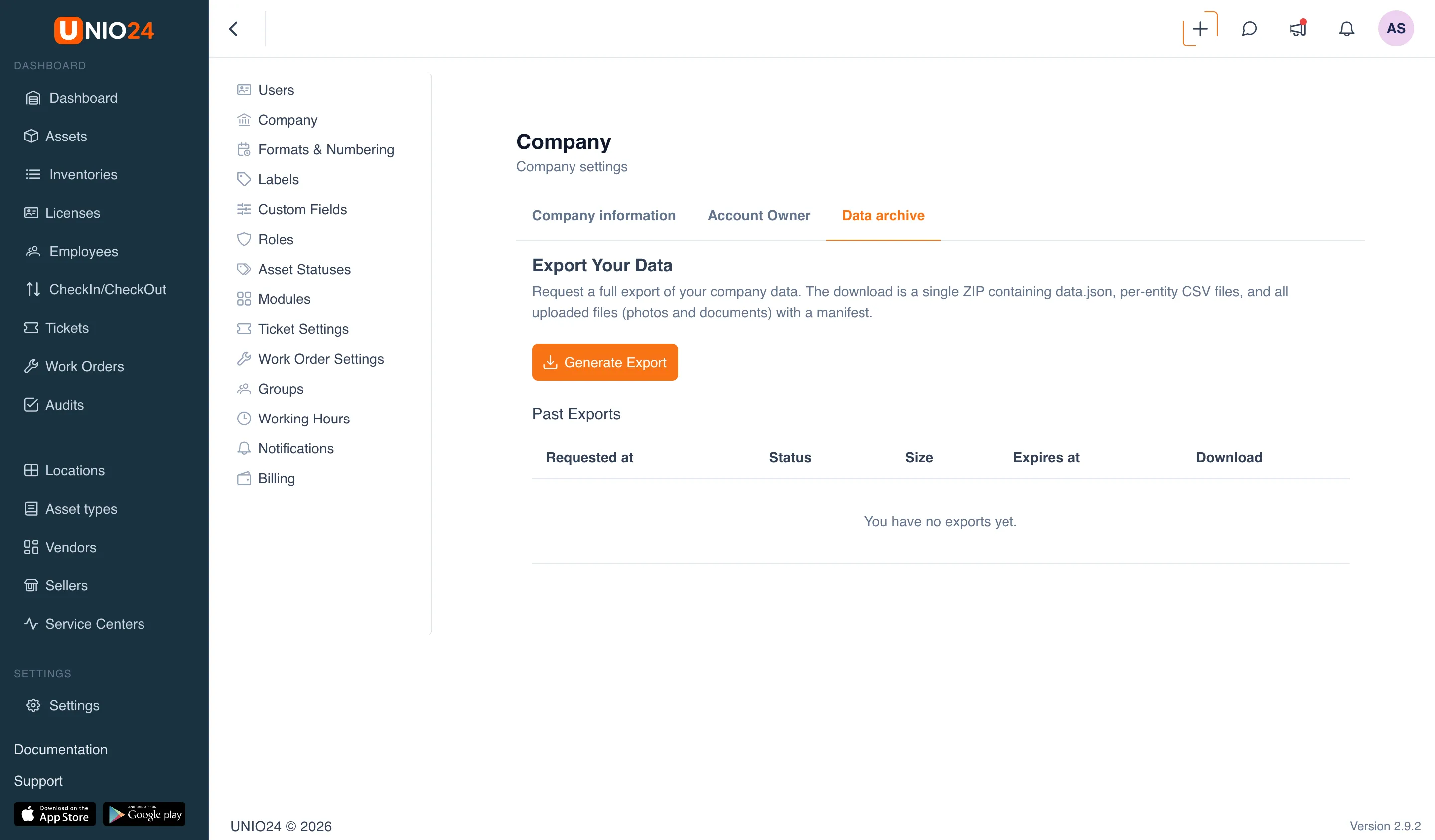Click the Audits checkmark icon
The width and height of the screenshot is (1435, 840).
(31, 405)
